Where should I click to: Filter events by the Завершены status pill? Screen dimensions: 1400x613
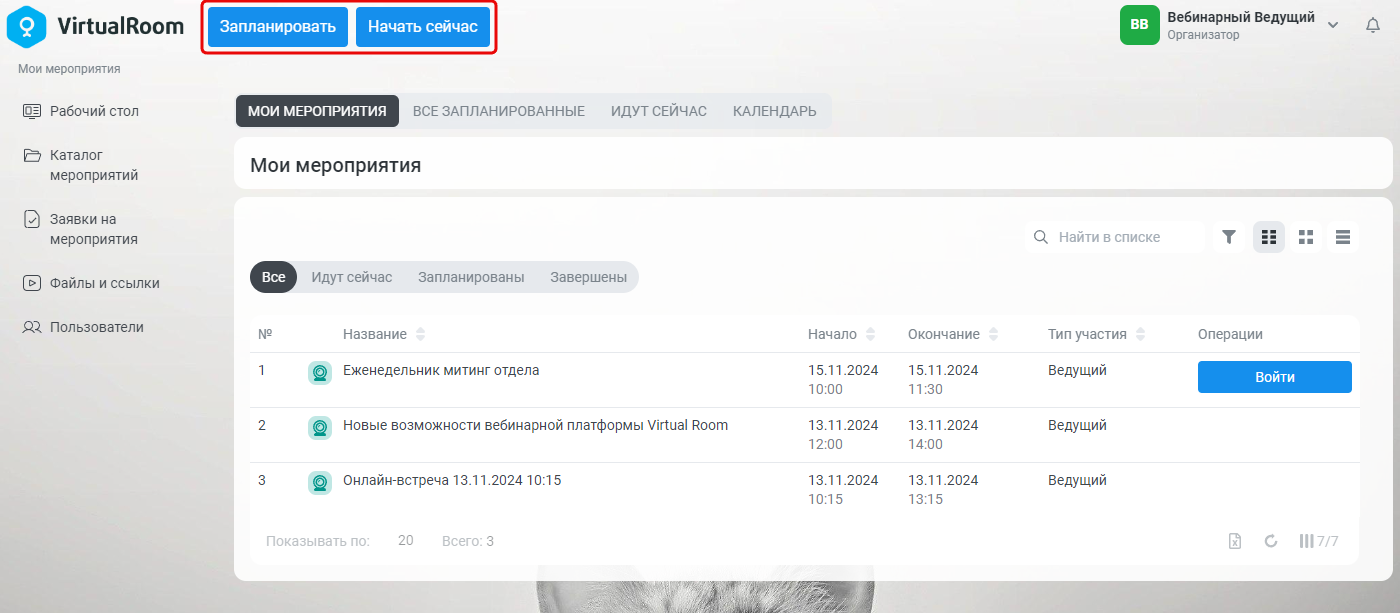tap(589, 277)
